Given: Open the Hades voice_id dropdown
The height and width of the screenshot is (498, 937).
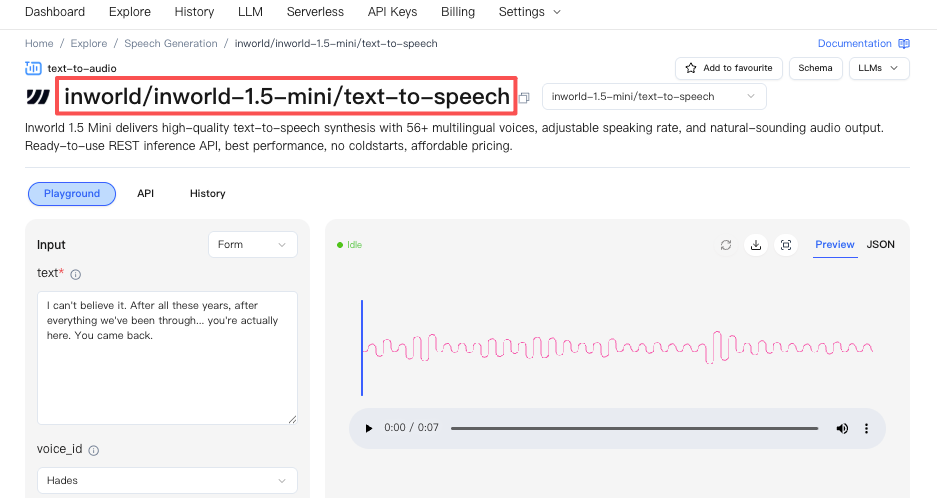Looking at the screenshot, I should (x=167, y=481).
